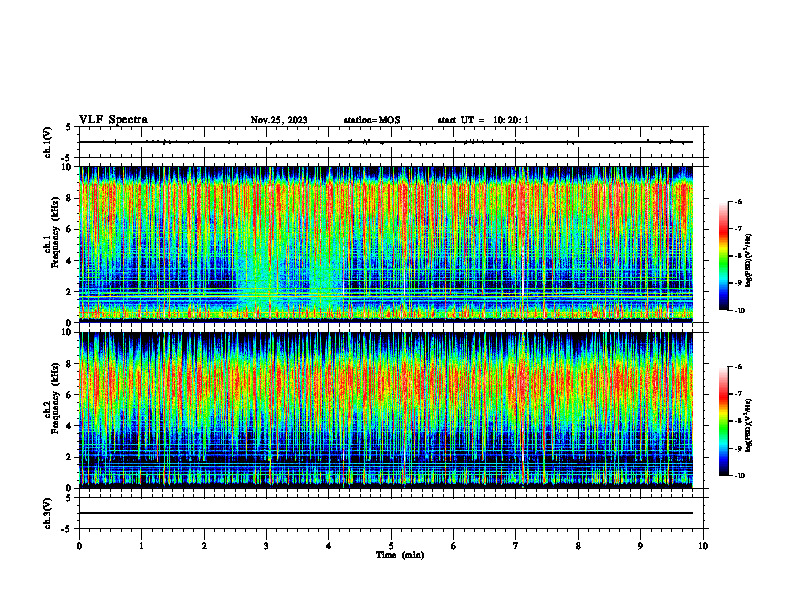Image resolution: width=792 pixels, height=612 pixels.
Task: Select the "ch.3(V)" axis label at bottom
Action: pos(48,513)
